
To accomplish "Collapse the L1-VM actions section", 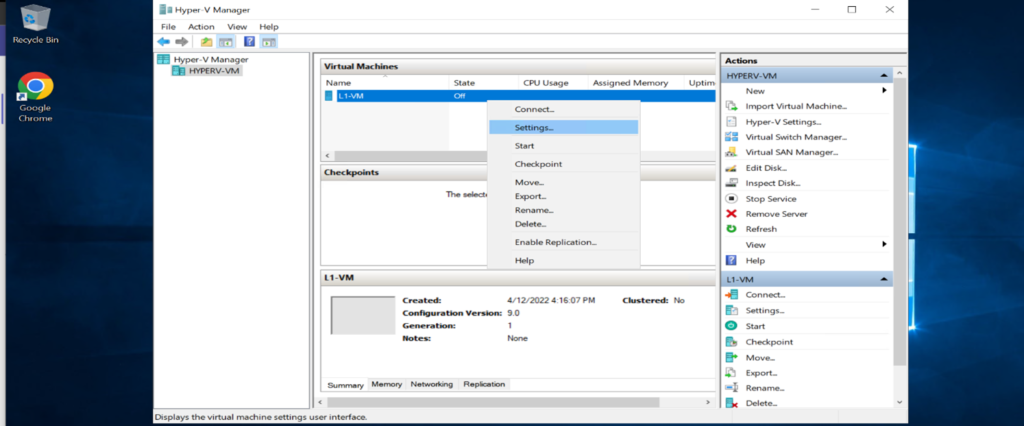I will point(884,279).
